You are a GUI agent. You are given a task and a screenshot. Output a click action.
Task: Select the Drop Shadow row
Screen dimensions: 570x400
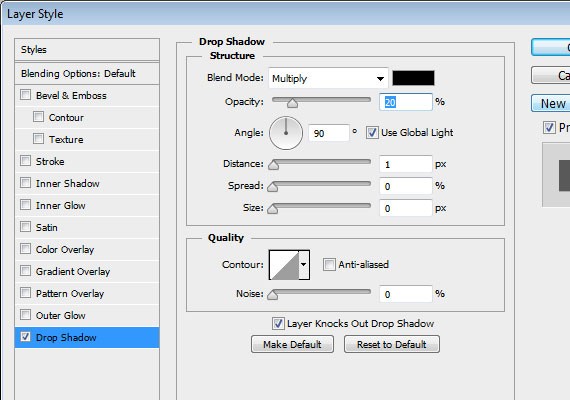(87, 337)
